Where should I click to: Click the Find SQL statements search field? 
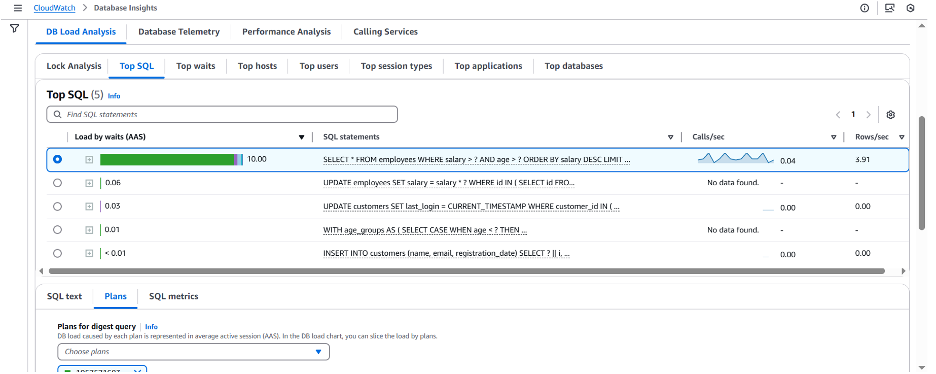222,115
